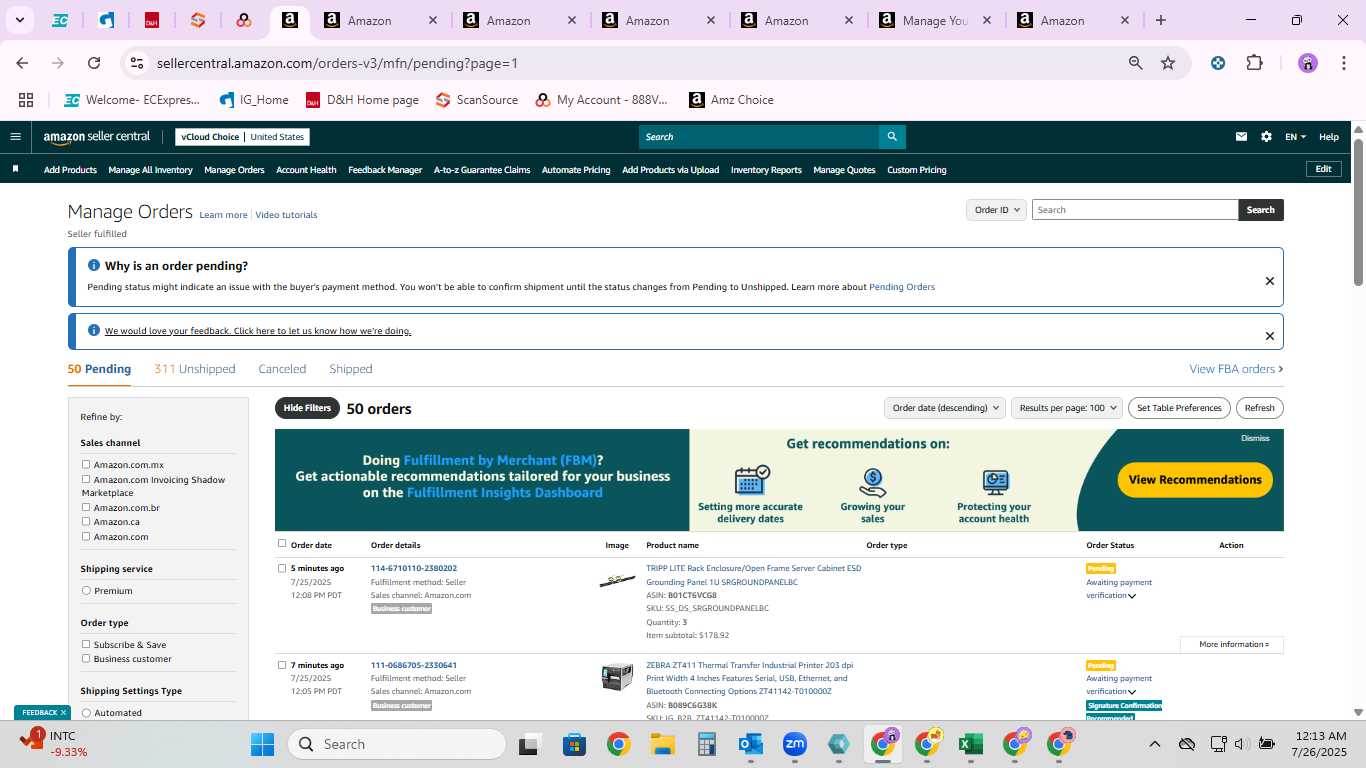Screen dimensions: 1366x768
Task: Expand More information for first order
Action: tap(1232, 645)
